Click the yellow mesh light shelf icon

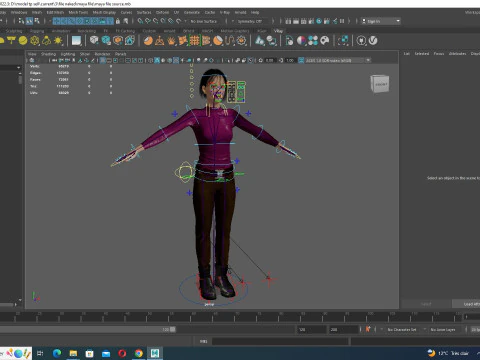click(x=35, y=41)
